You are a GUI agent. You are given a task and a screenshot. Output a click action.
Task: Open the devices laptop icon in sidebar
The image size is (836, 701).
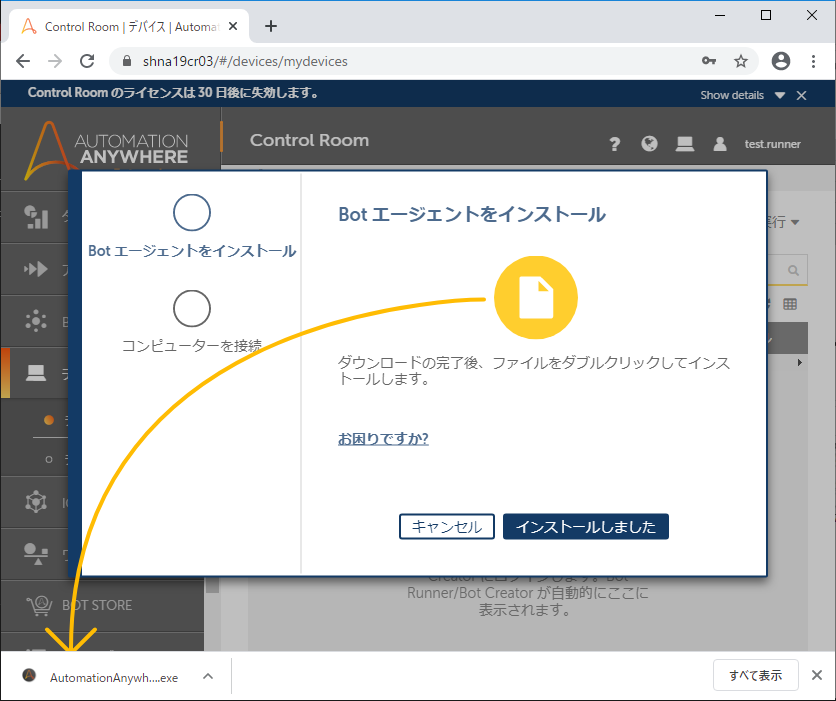tap(36, 373)
